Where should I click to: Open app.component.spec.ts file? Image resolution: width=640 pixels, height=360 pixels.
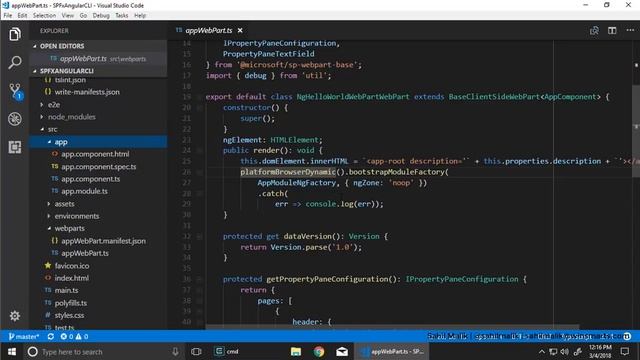98,167
